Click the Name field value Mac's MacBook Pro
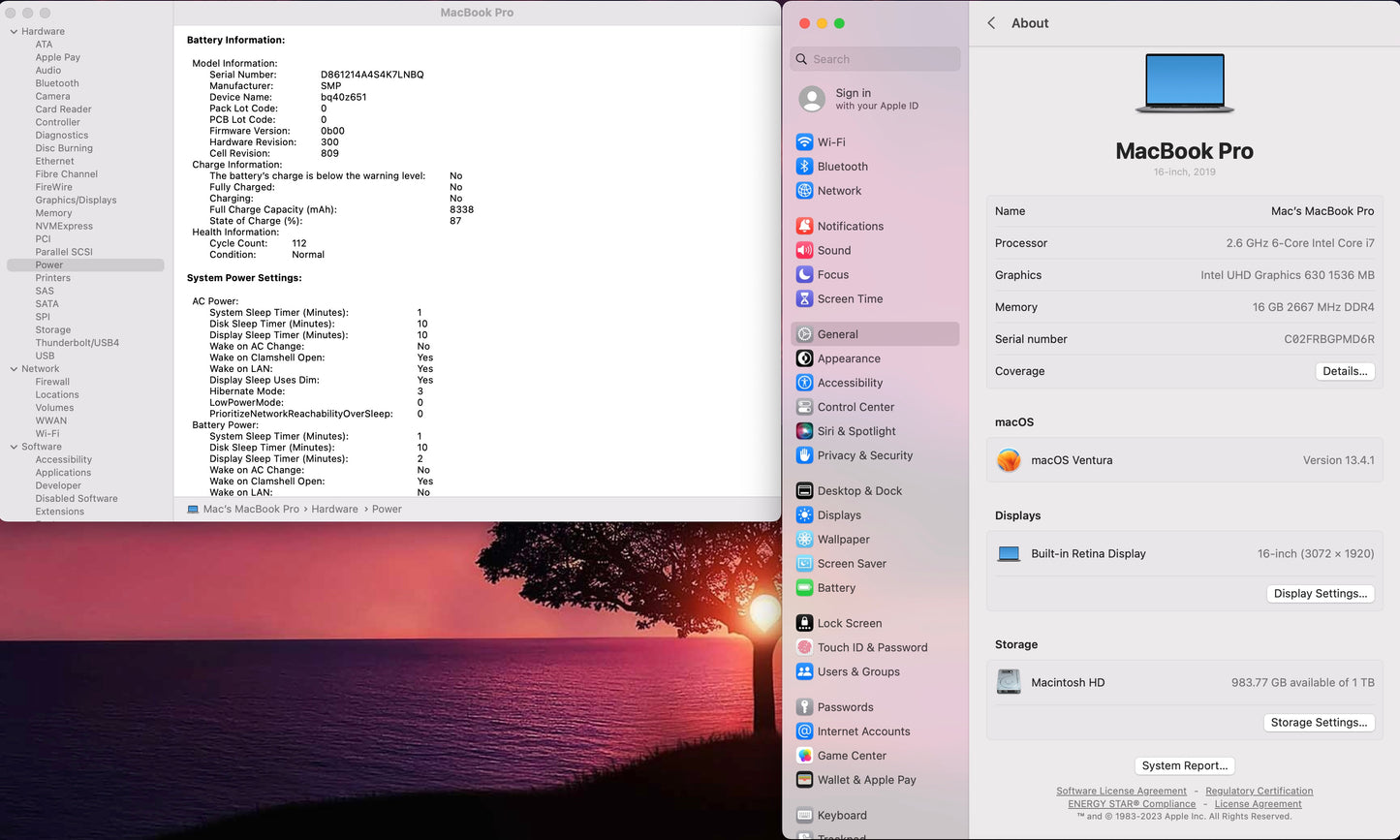 pos(1322,211)
